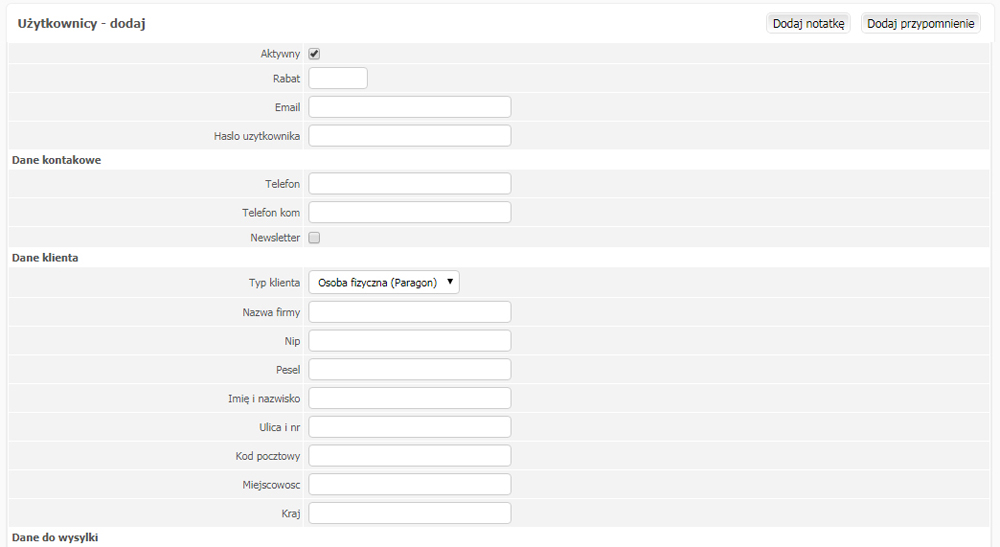This screenshot has height=547, width=1000.
Task: Click the Nazwa firmy text field
Action: click(409, 312)
